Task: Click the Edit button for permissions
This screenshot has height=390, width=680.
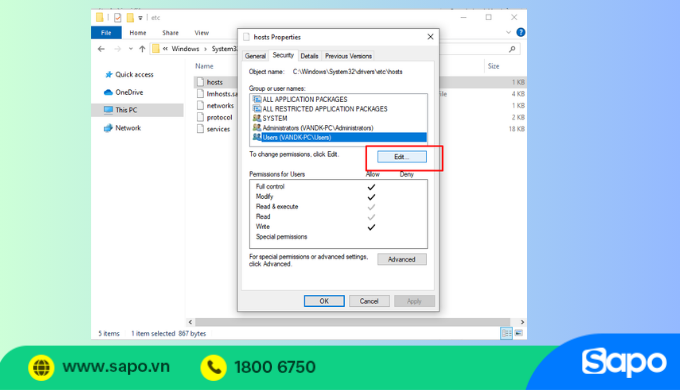Action: coord(402,157)
